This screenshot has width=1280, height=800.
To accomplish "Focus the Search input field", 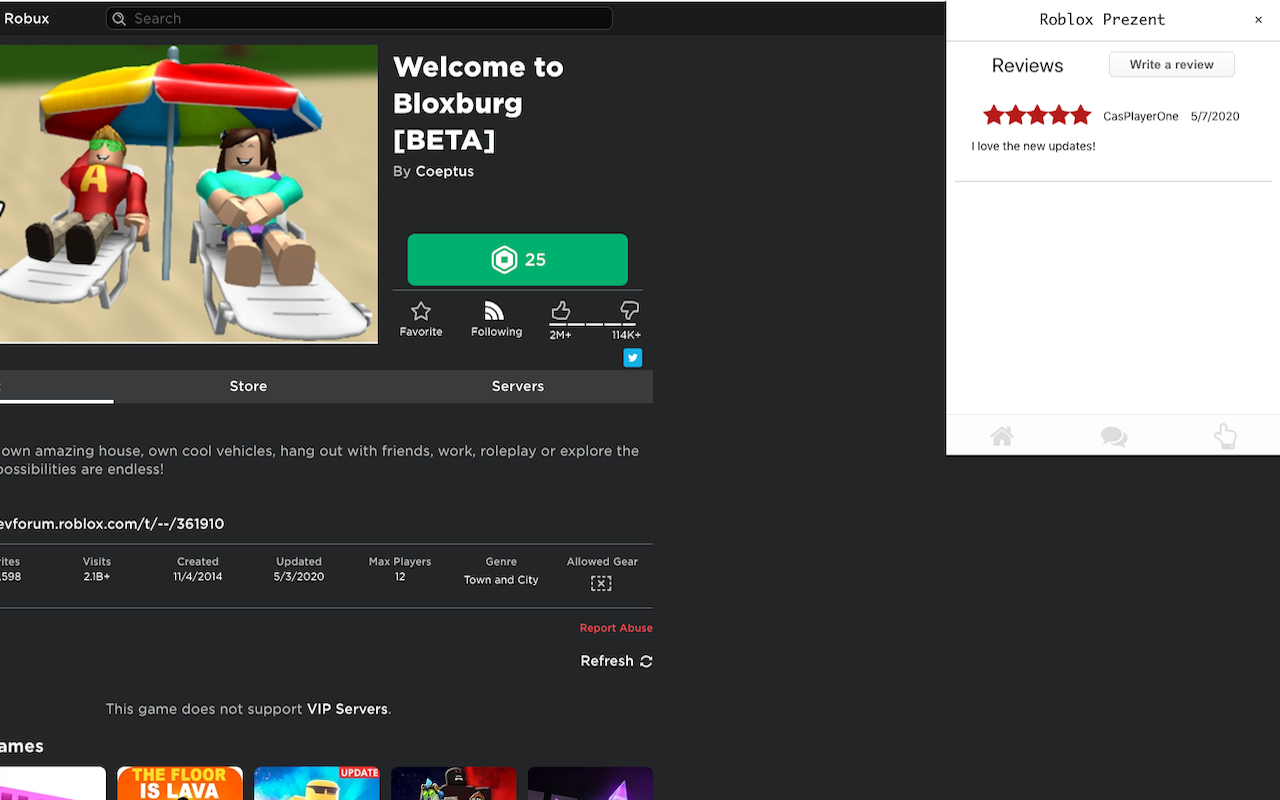I will pyautogui.click(x=359, y=18).
